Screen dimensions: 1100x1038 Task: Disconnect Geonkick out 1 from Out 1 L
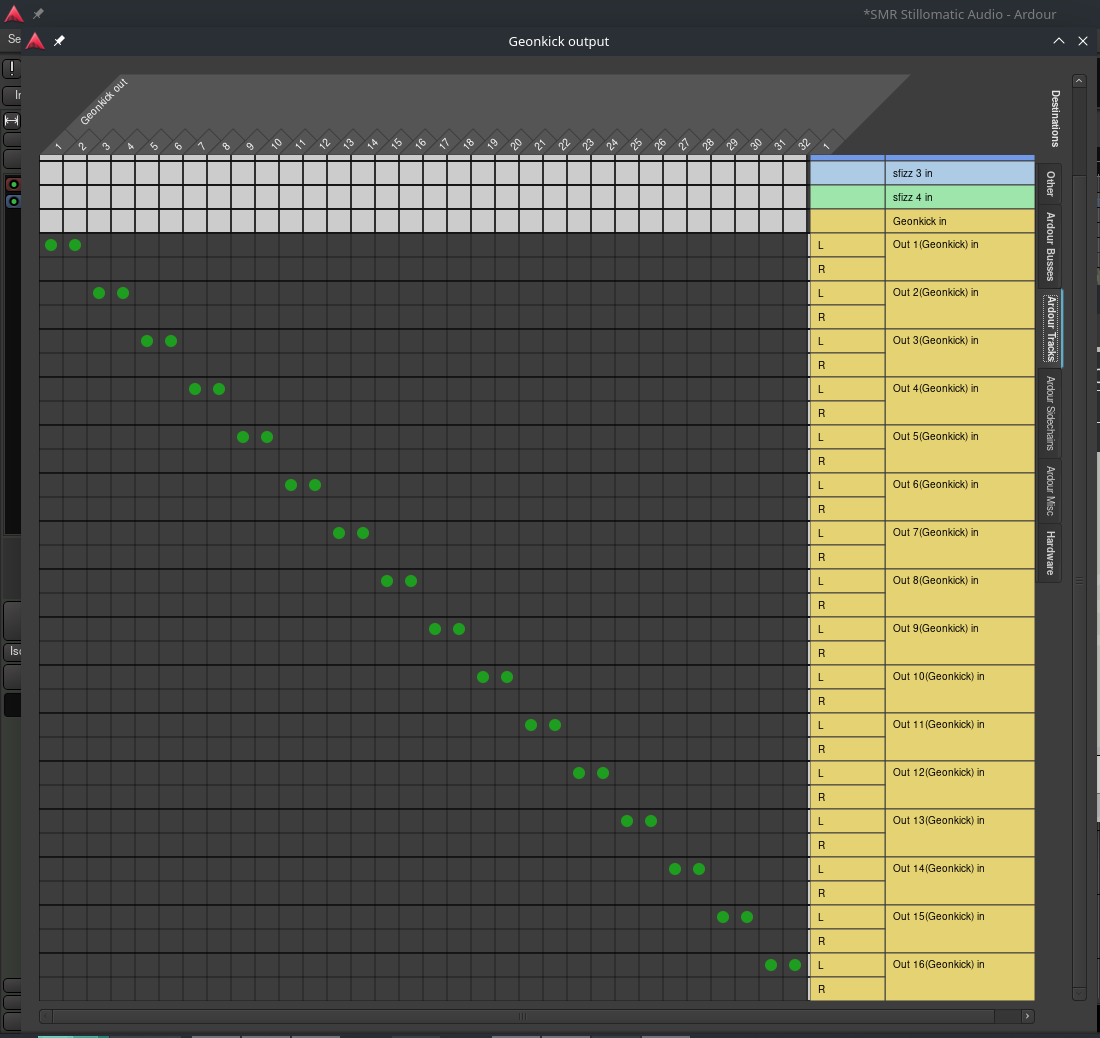click(51, 245)
